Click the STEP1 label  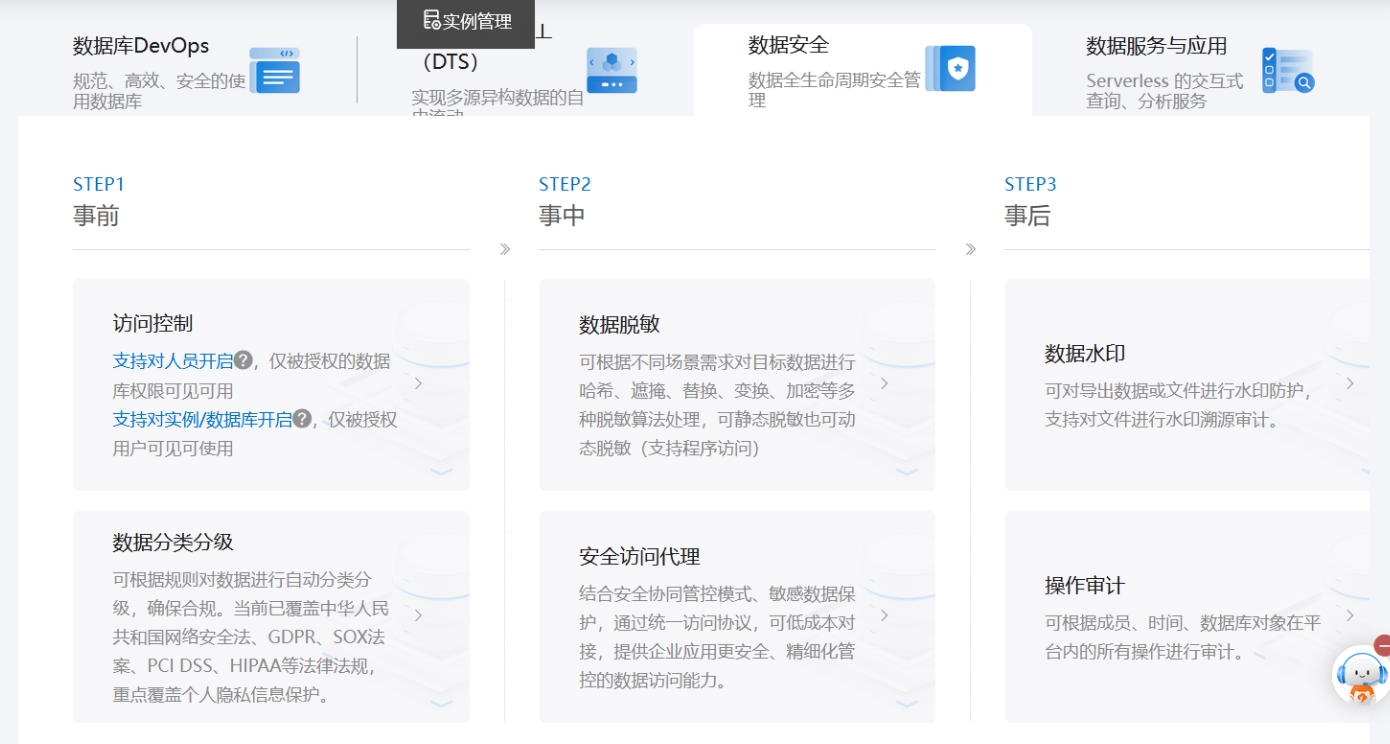(x=99, y=184)
